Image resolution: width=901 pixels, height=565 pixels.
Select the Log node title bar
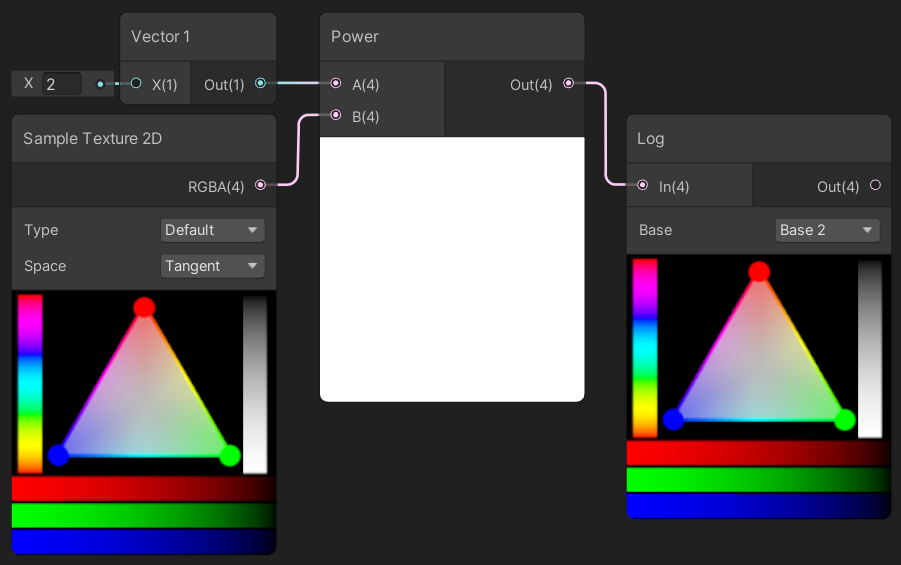pyautogui.click(x=758, y=139)
